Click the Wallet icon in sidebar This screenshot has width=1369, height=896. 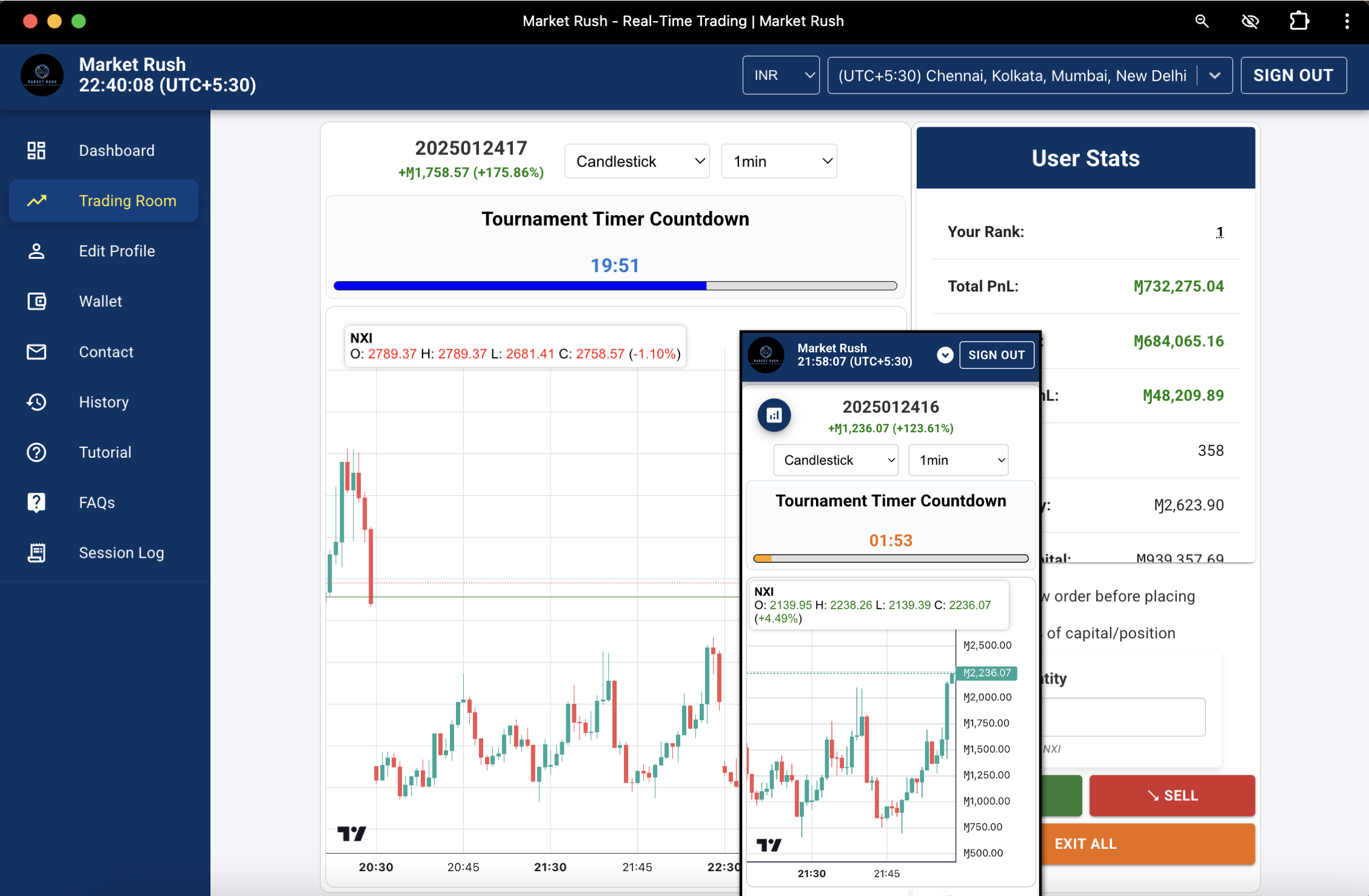pyautogui.click(x=36, y=301)
